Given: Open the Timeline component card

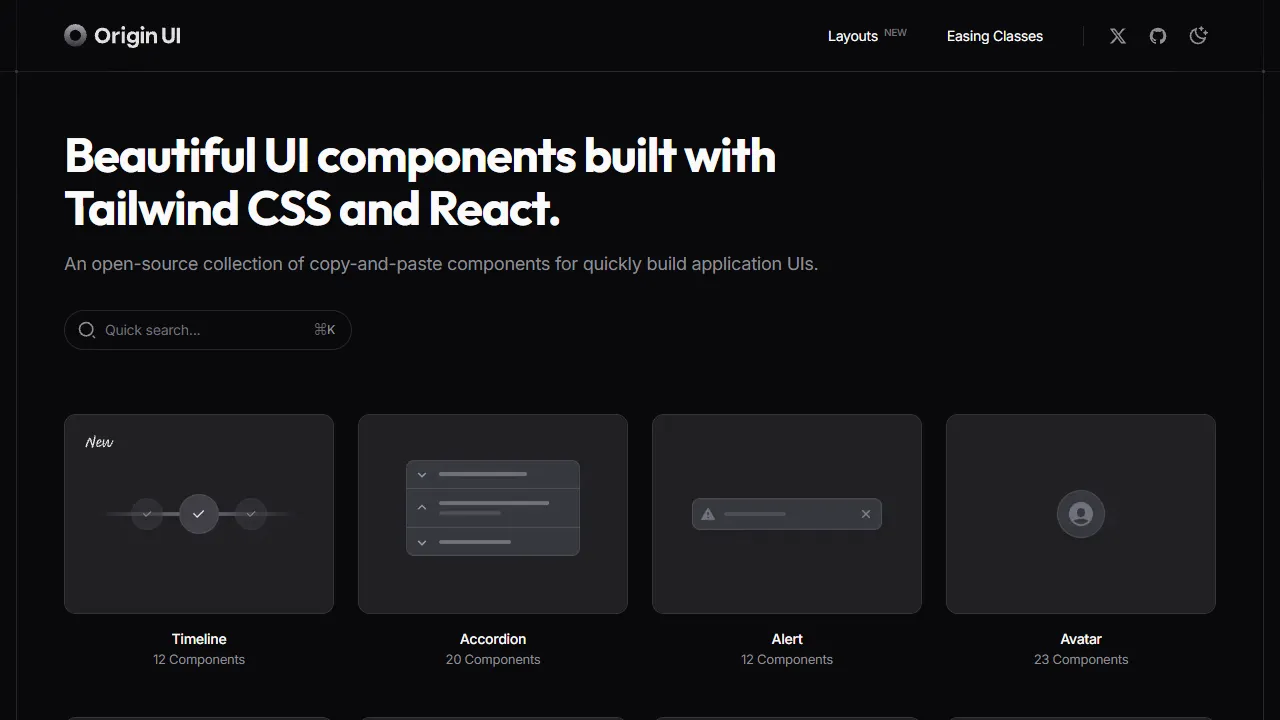Looking at the screenshot, I should coord(199,514).
